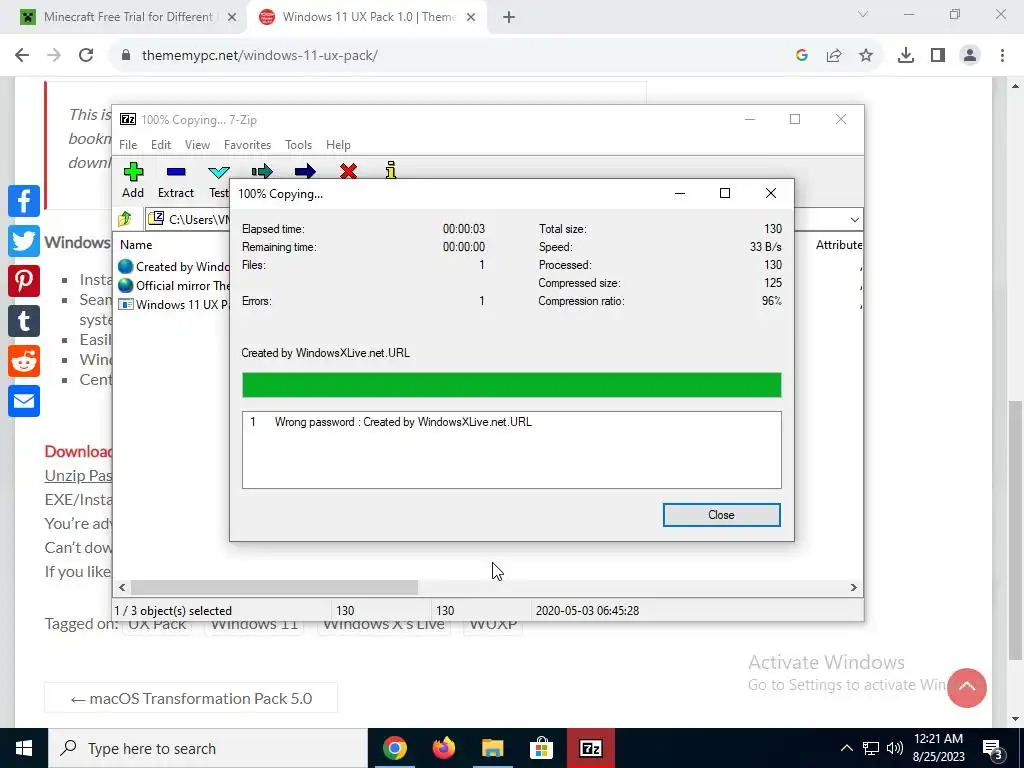Image resolution: width=1024 pixels, height=768 pixels.
Task: Click the Attributes column header
Action: click(x=839, y=245)
